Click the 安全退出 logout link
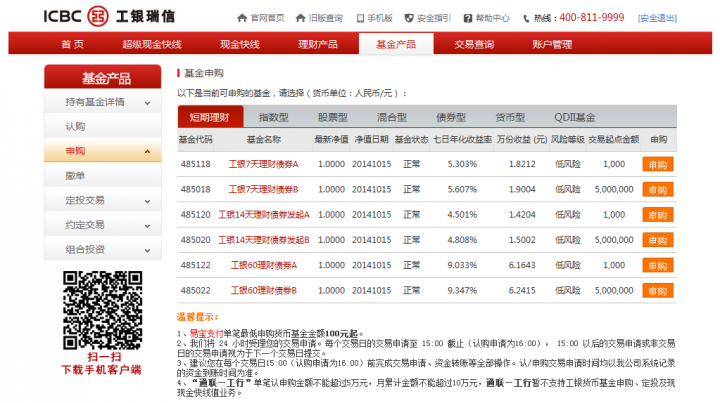The width and height of the screenshot is (720, 403). [657, 18]
